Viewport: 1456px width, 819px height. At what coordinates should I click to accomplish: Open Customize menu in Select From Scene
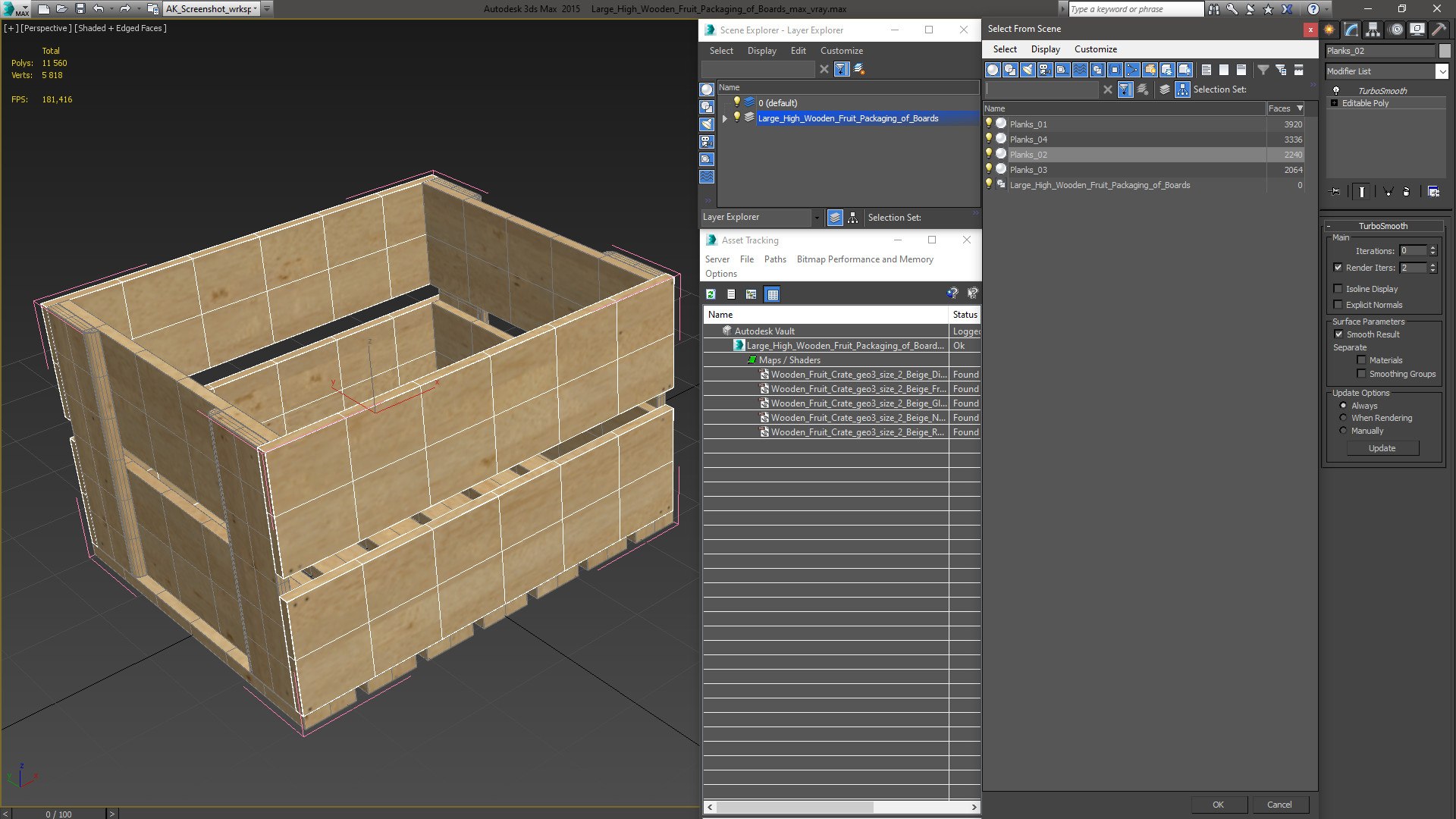(x=1095, y=49)
